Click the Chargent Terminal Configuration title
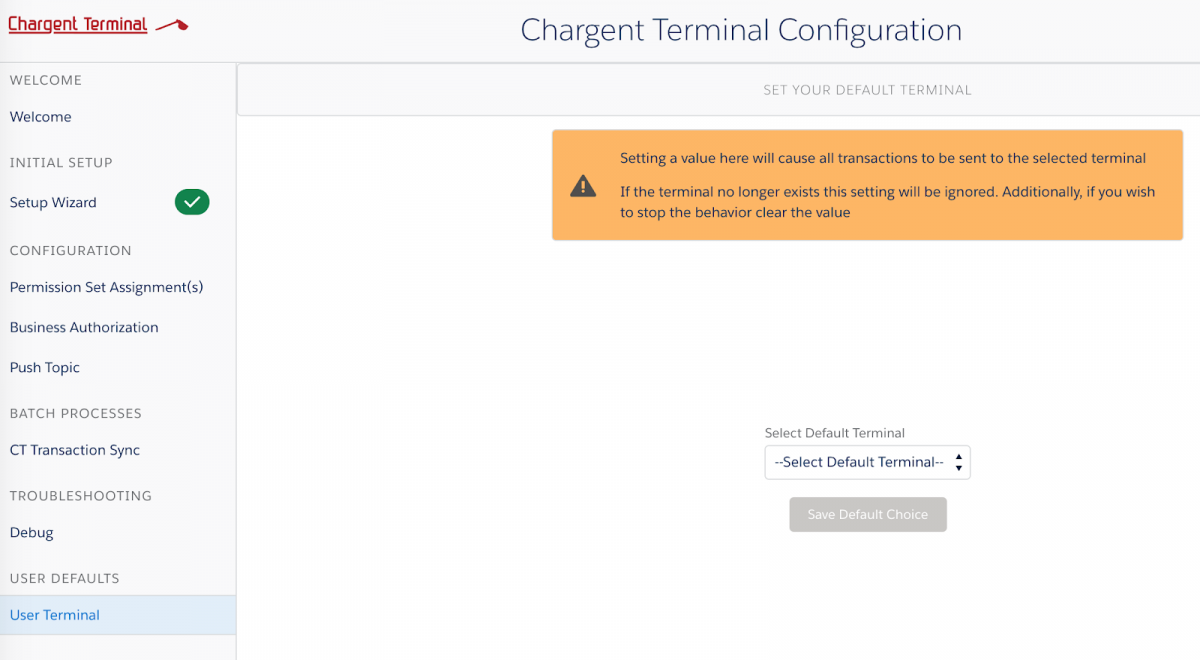Screen dimensions: 1200x660 coord(741,30)
